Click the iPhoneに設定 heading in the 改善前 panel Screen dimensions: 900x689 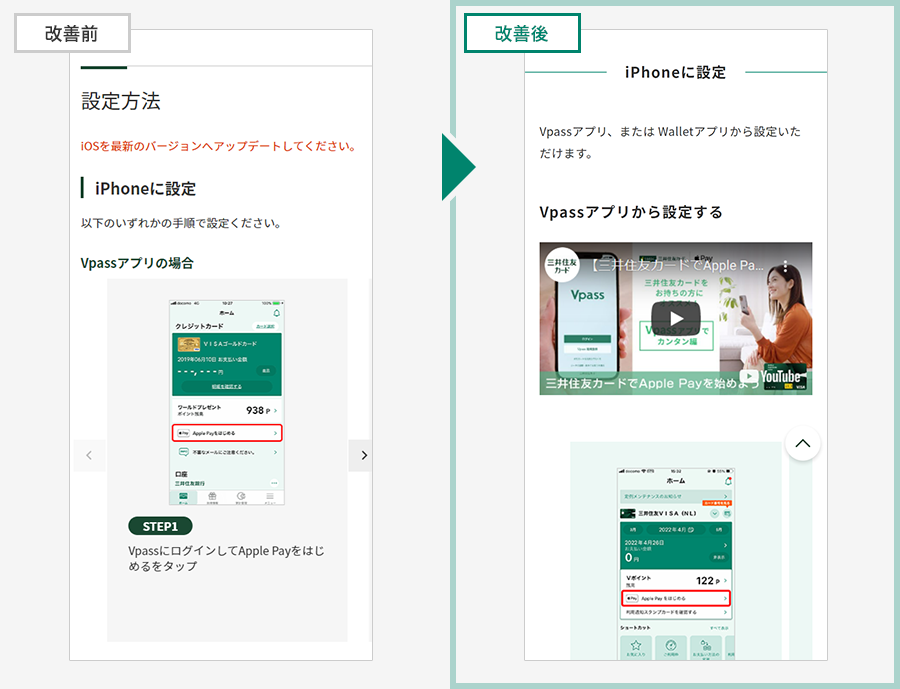point(145,188)
